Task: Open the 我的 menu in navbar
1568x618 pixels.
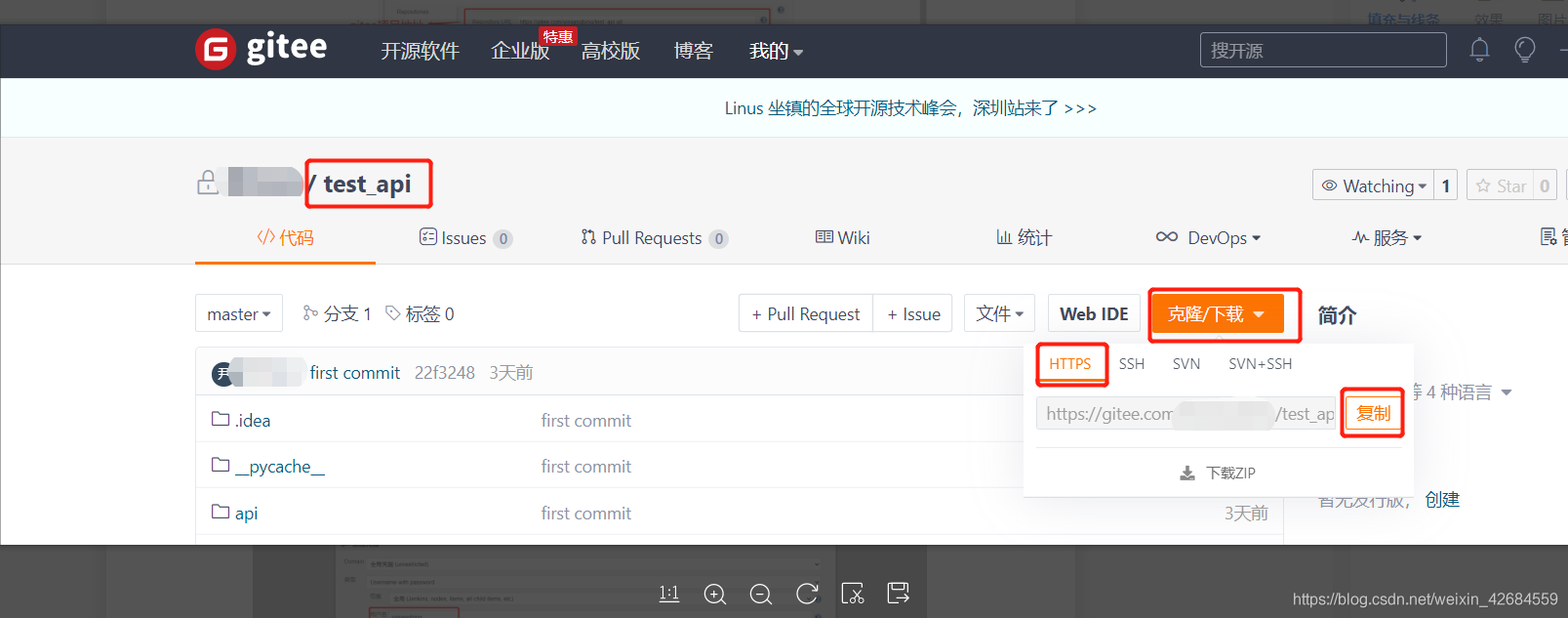Action: [x=776, y=51]
